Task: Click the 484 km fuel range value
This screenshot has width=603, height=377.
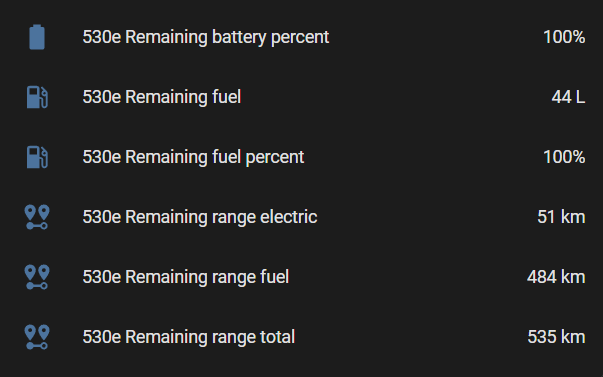Action: tap(556, 277)
